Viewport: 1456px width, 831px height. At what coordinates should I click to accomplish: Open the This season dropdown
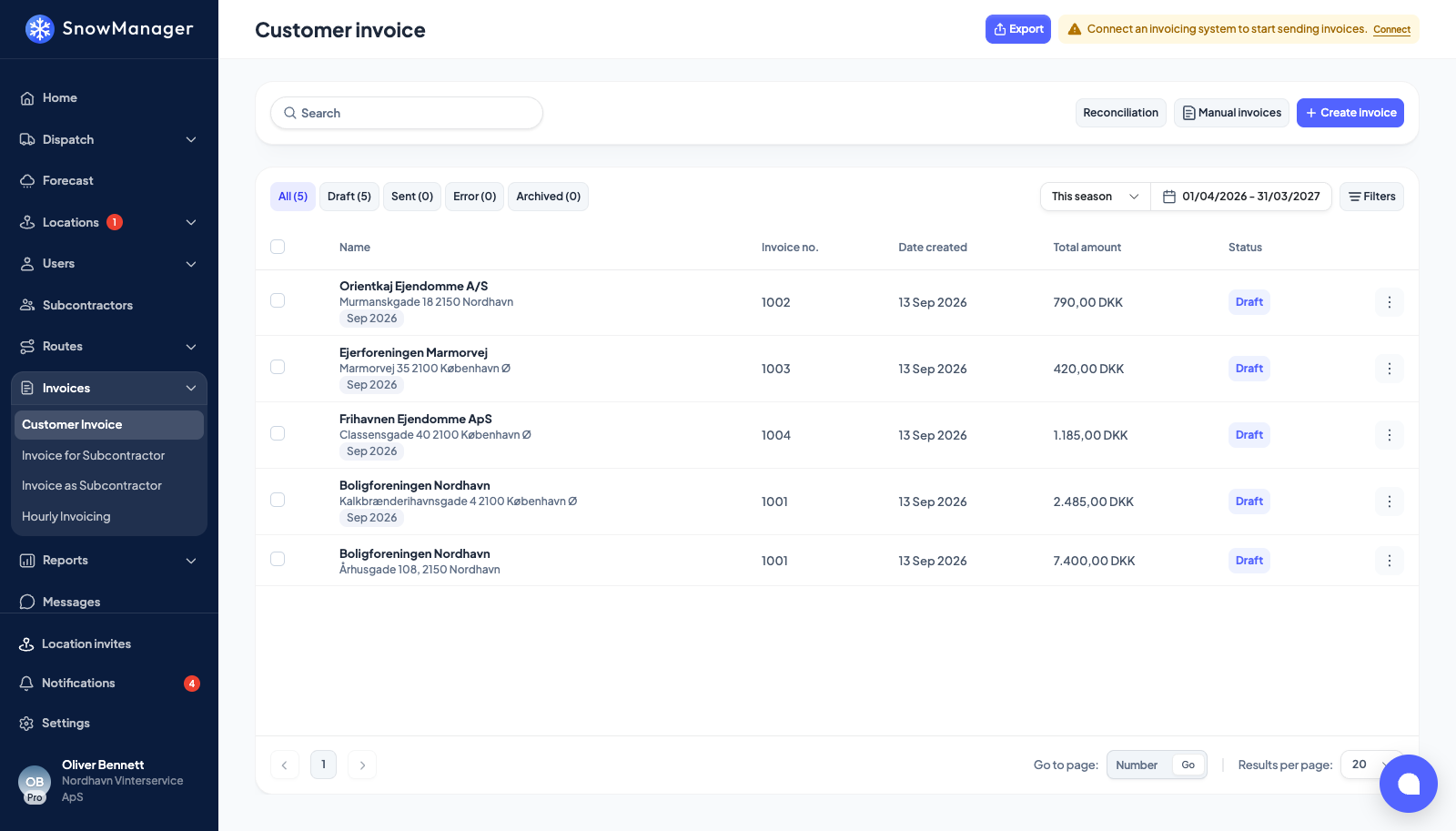pos(1096,197)
